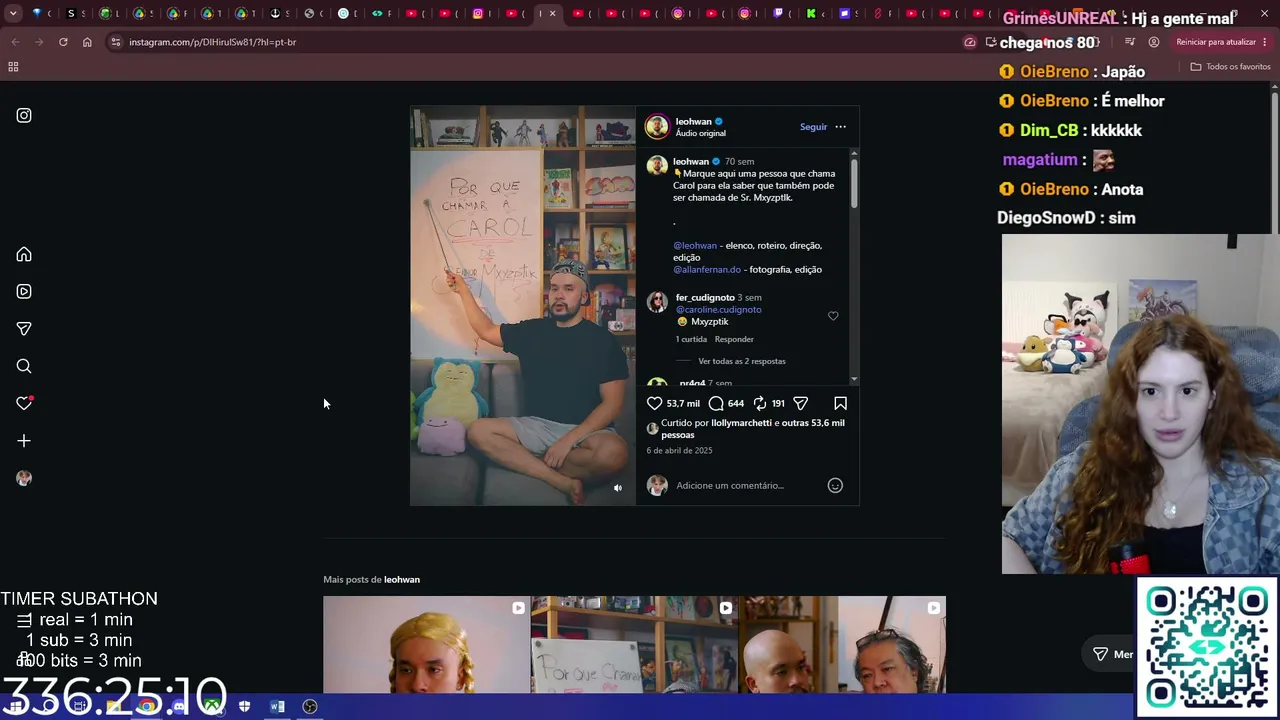
Task: Open the emoji picker for comment
Action: [x=835, y=486]
